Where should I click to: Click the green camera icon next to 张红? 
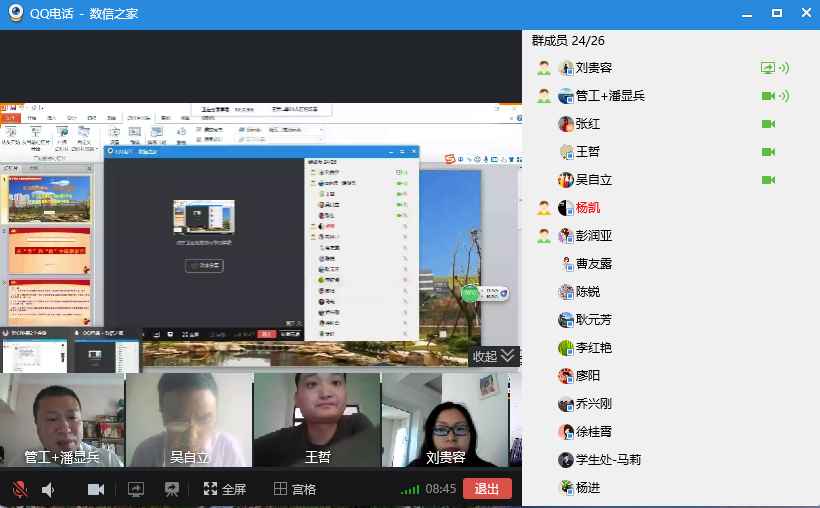pos(768,124)
